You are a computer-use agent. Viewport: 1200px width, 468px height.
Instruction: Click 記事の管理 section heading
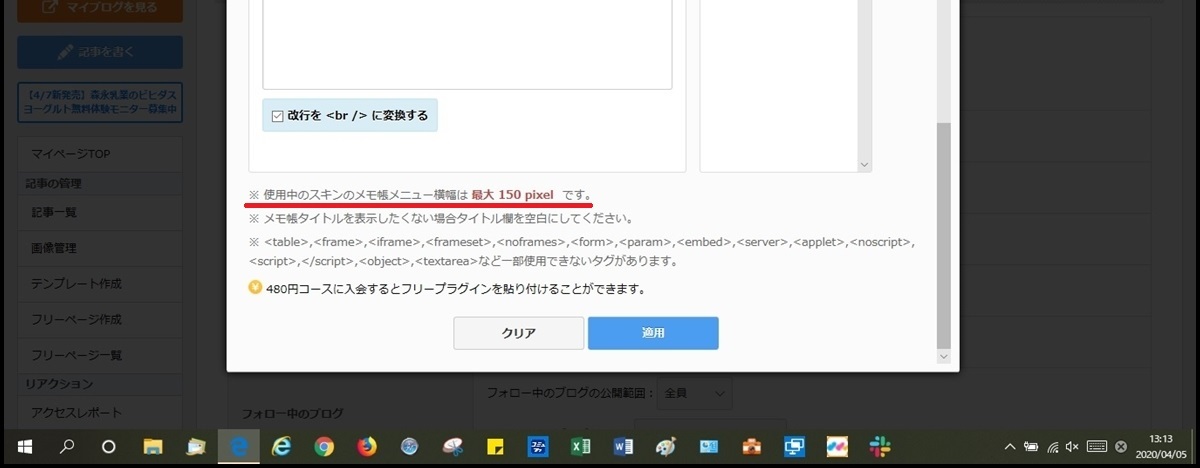pos(56,183)
